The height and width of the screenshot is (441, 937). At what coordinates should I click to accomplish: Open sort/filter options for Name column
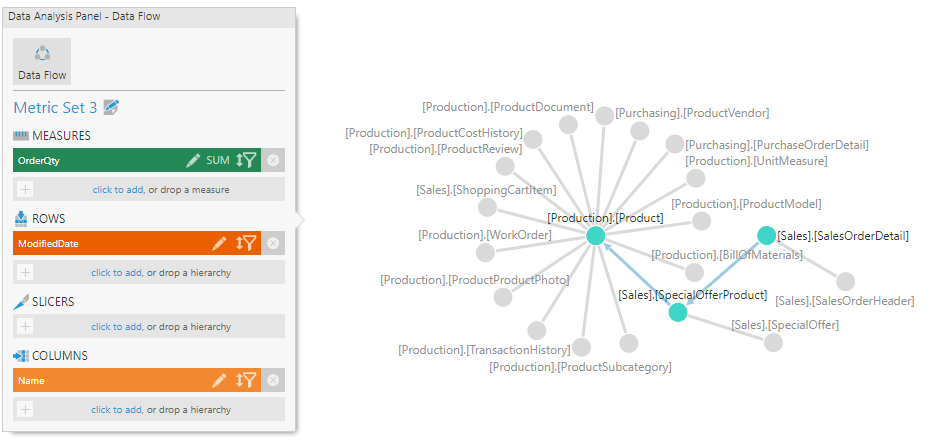tap(246, 380)
